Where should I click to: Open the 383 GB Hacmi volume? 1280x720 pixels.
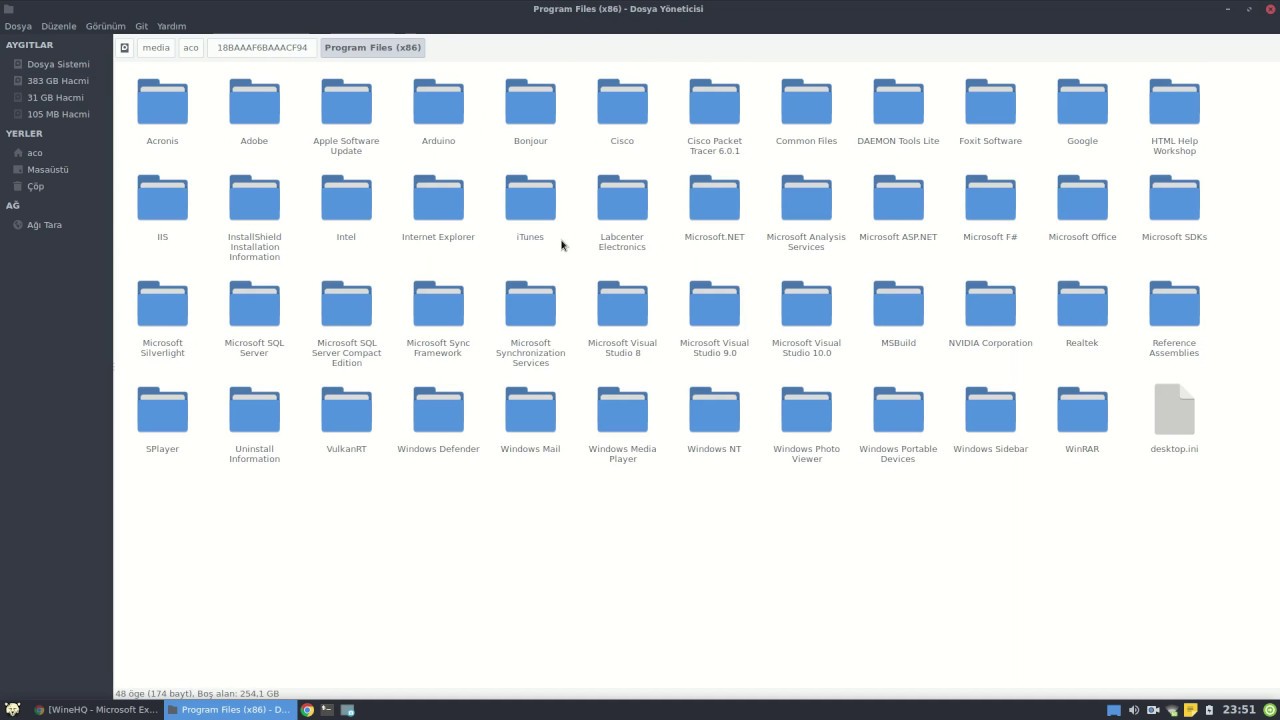coord(57,81)
